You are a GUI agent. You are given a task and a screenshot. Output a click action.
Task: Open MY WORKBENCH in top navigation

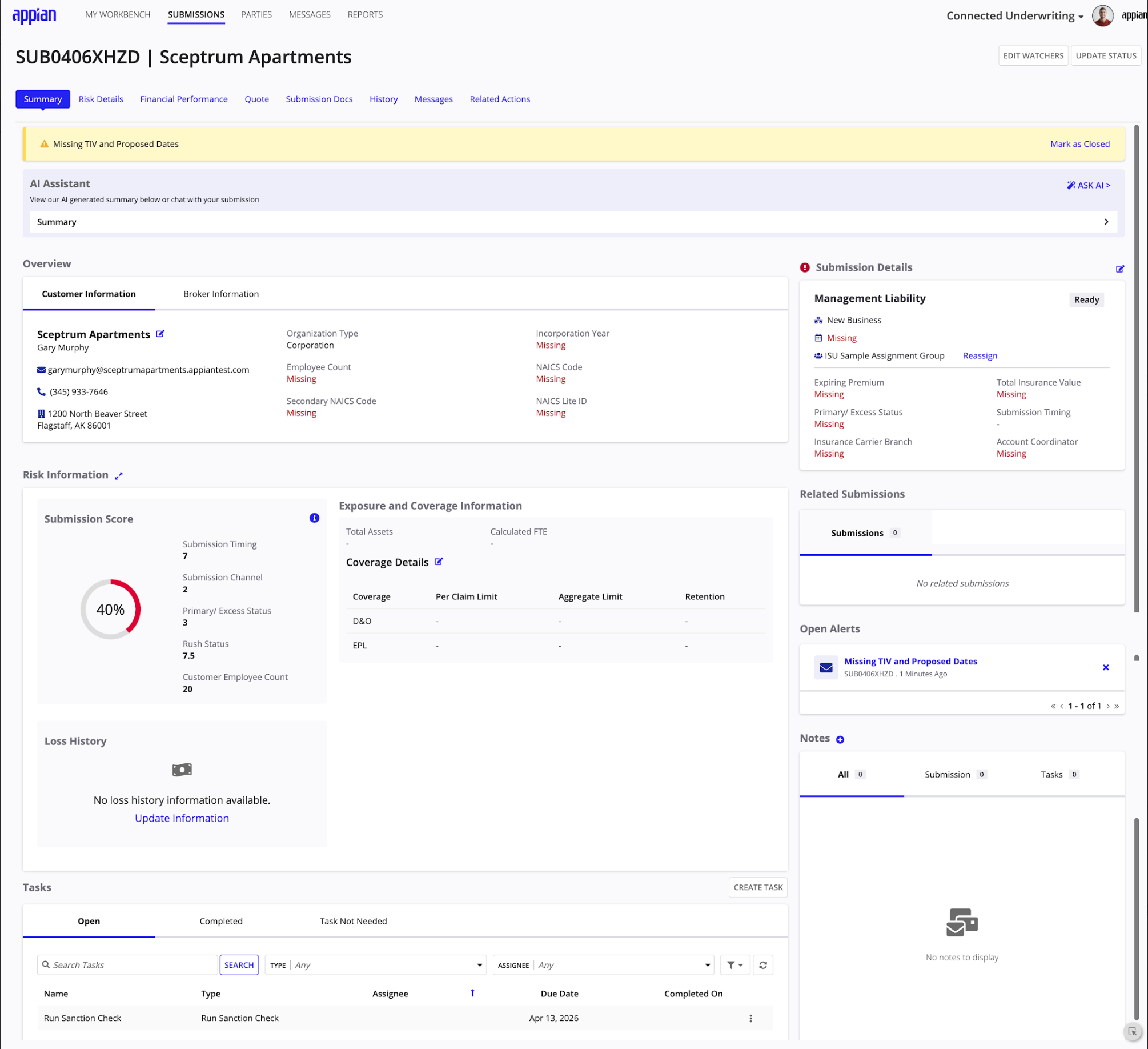118,15
